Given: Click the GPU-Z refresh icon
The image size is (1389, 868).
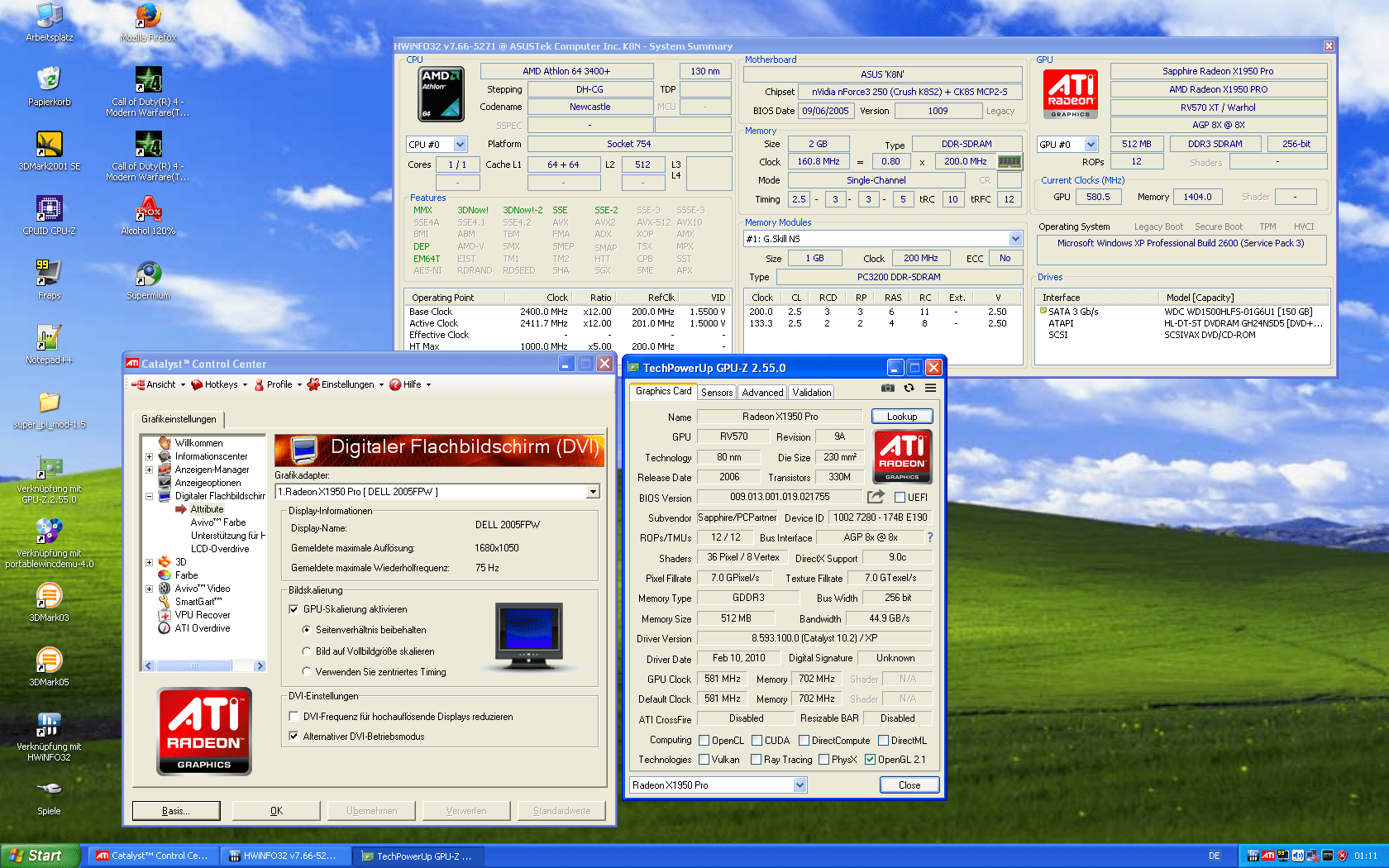Looking at the screenshot, I should pos(909,388).
